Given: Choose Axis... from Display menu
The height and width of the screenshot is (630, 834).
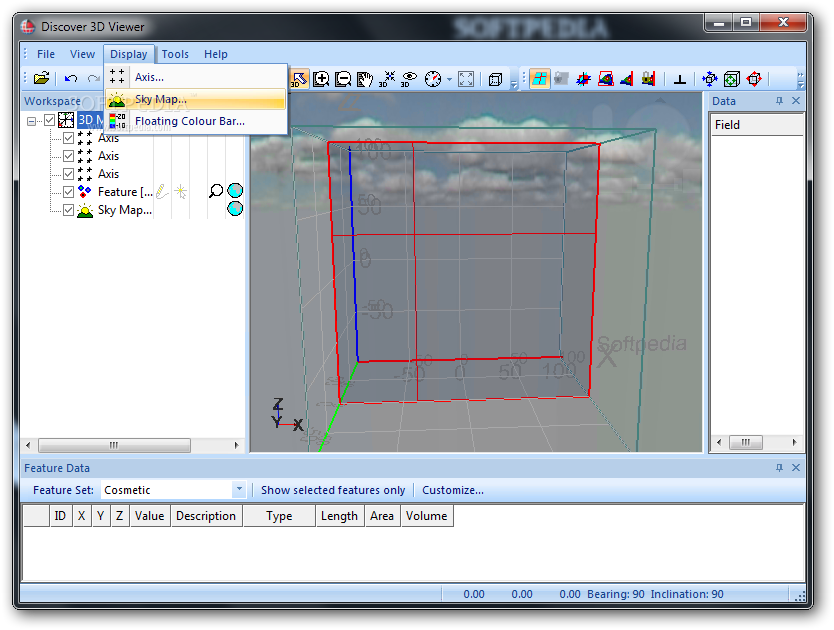Looking at the screenshot, I should click(196, 77).
